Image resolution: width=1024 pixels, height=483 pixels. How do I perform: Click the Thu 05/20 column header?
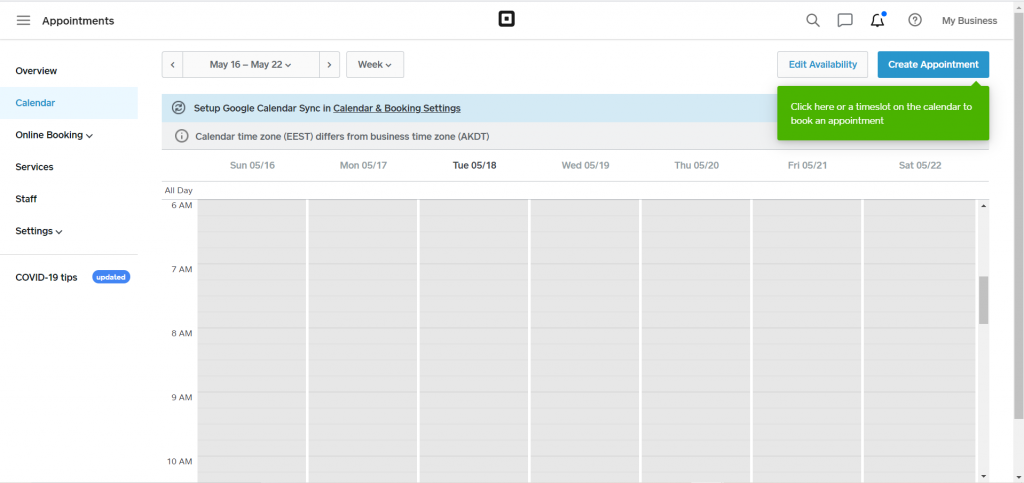coord(696,165)
